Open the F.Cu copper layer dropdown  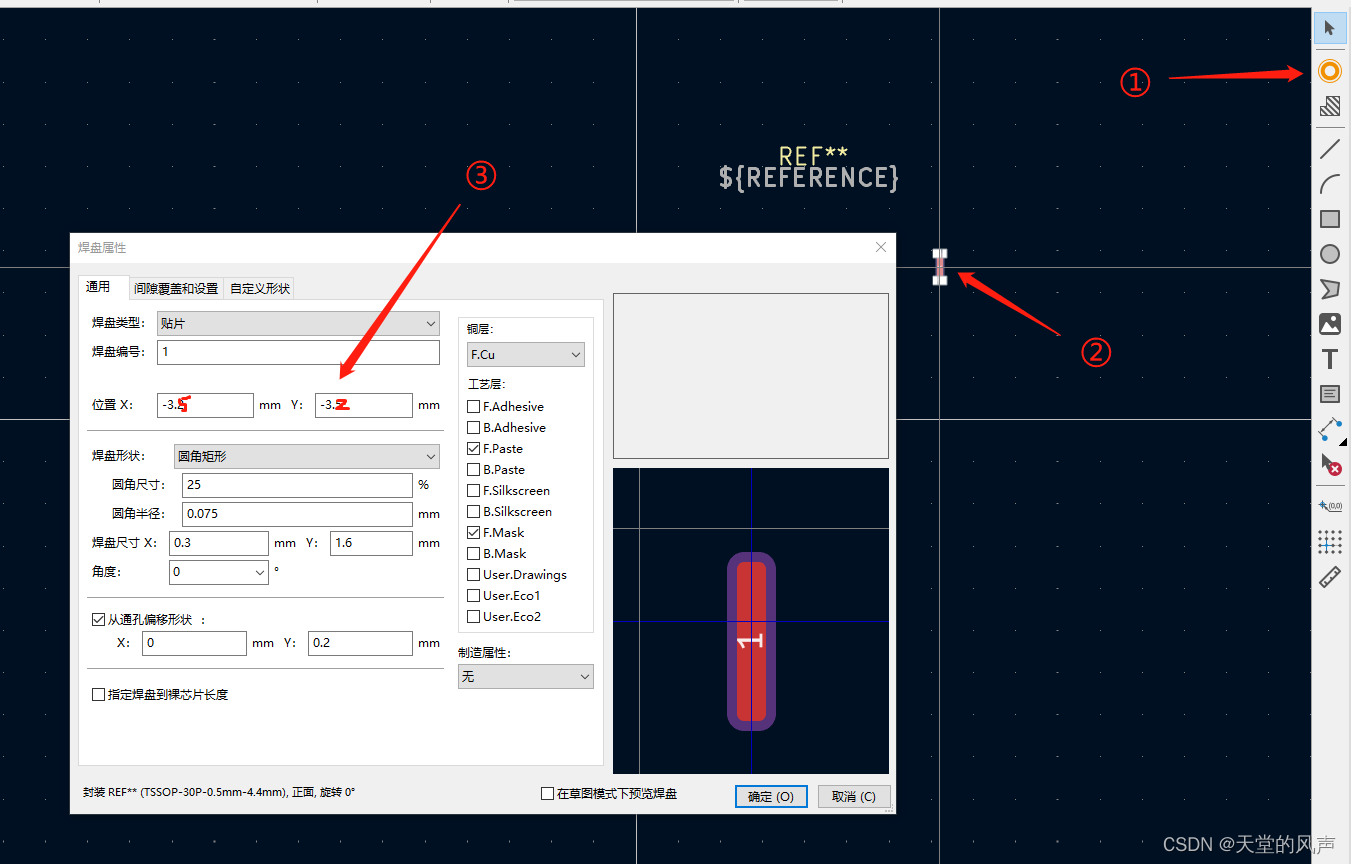click(526, 354)
